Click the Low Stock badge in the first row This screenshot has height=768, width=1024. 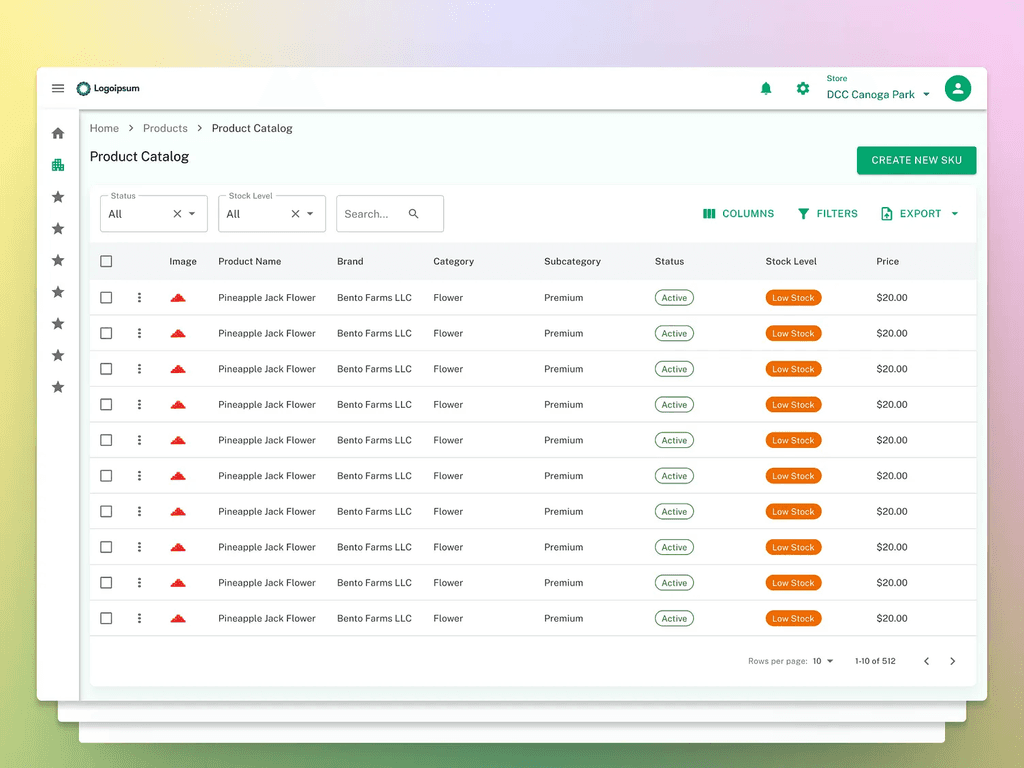(x=793, y=298)
